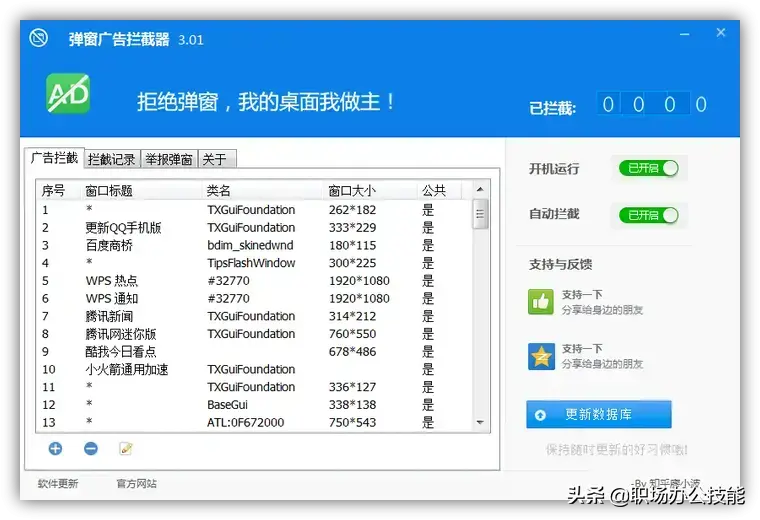The height and width of the screenshot is (520, 760).
Task: Click the size value 336*127
Action: click(352, 387)
